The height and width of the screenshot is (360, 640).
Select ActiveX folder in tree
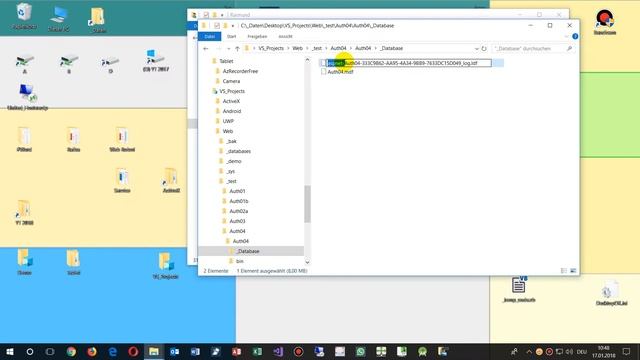coord(231,101)
